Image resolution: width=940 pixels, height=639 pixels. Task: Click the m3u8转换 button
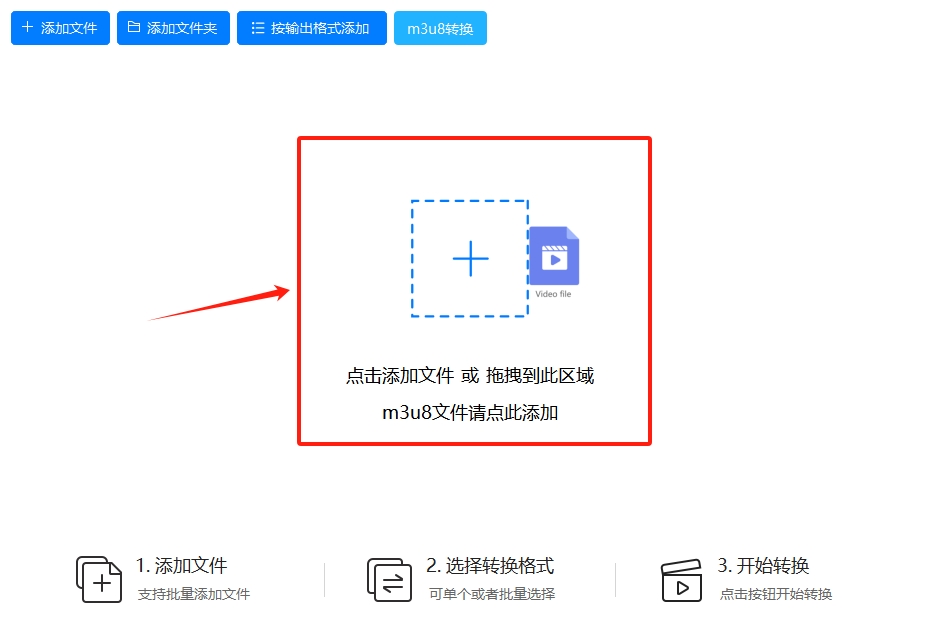click(x=440, y=28)
